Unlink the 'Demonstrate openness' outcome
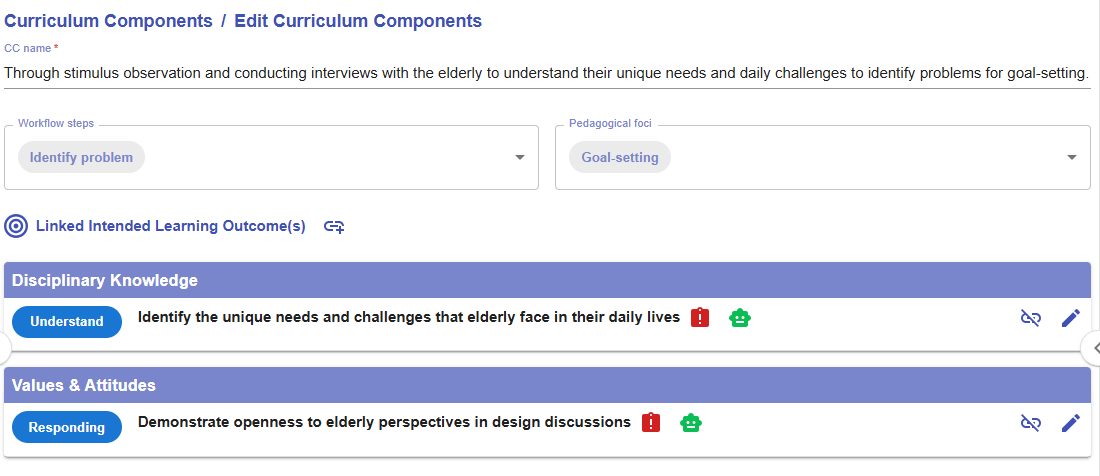This screenshot has width=1100, height=476. (1031, 423)
